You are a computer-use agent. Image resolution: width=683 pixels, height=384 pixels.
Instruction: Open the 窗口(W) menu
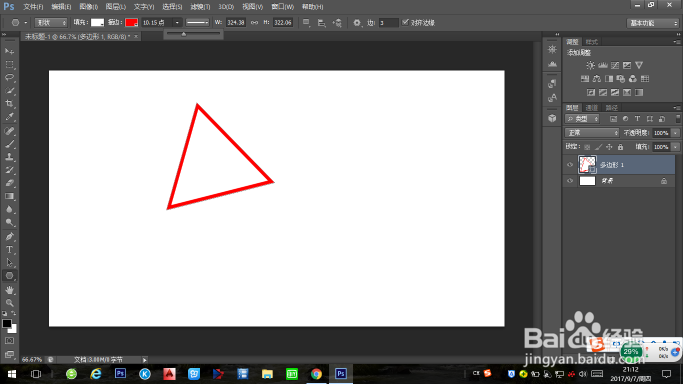coord(283,7)
